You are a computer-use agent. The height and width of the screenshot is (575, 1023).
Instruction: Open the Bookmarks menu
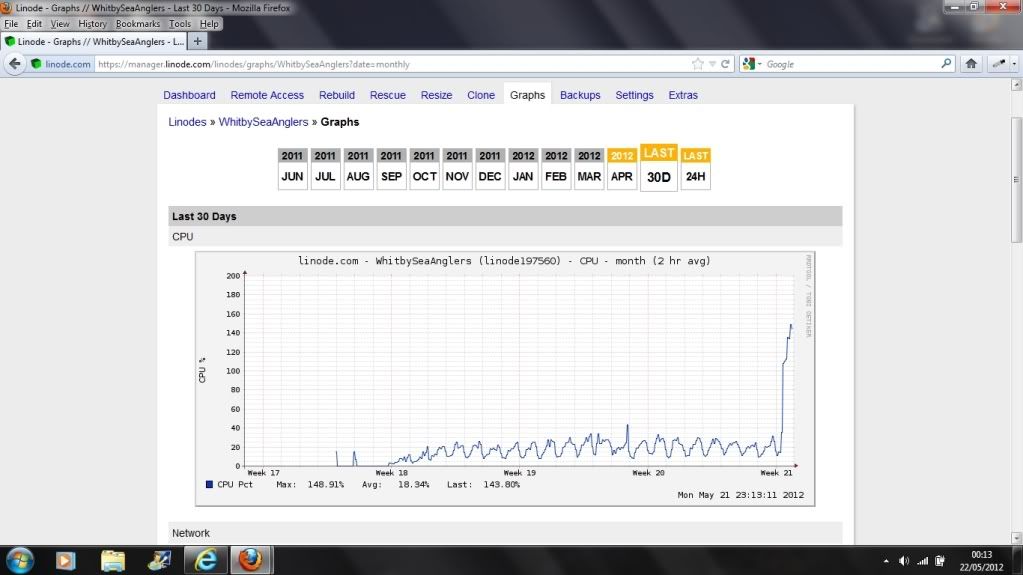tap(138, 23)
